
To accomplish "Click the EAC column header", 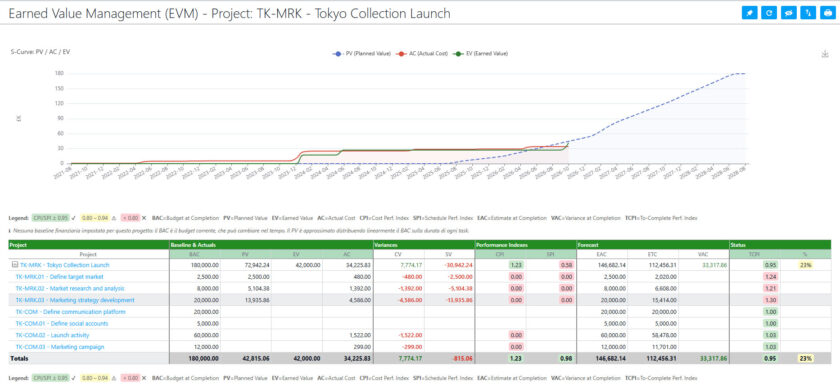I will click(x=602, y=254).
